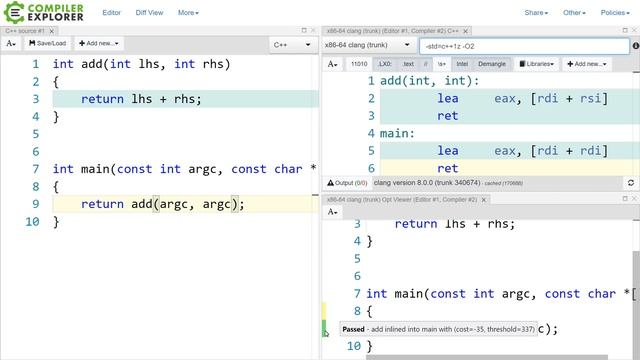This screenshot has width=640, height=360.
Task: Open the Libraries dropdown
Action: tap(536, 64)
